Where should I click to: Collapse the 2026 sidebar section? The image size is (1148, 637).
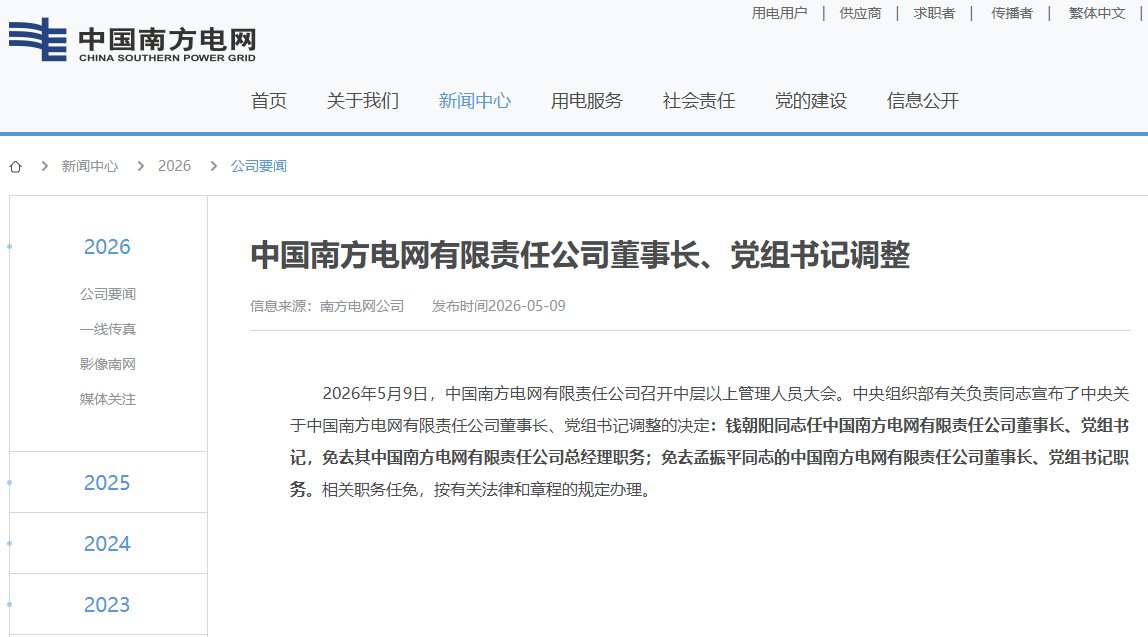coord(107,247)
